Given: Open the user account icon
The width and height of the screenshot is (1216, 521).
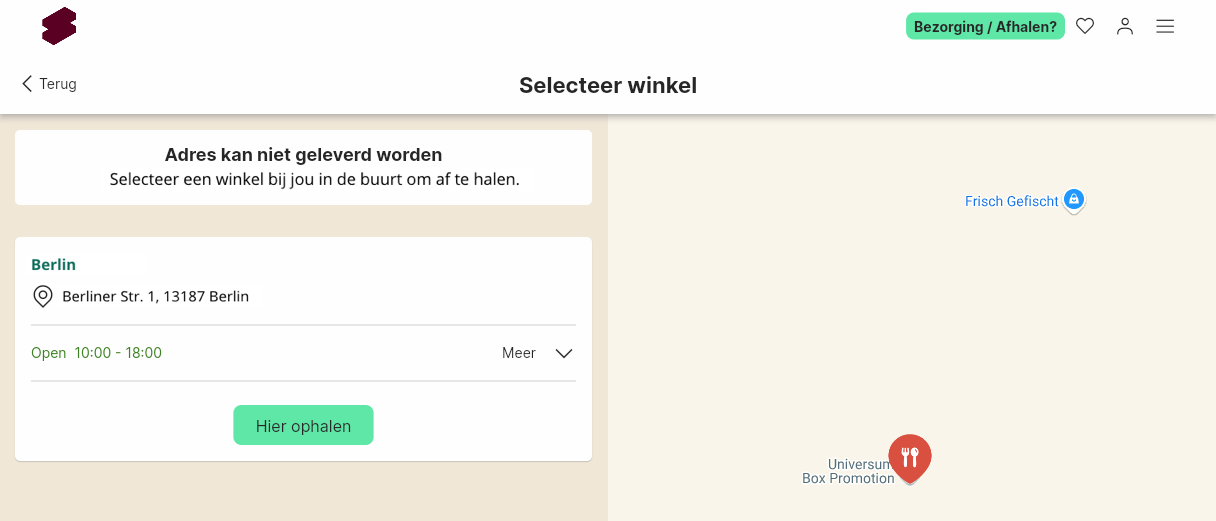Looking at the screenshot, I should [1125, 26].
